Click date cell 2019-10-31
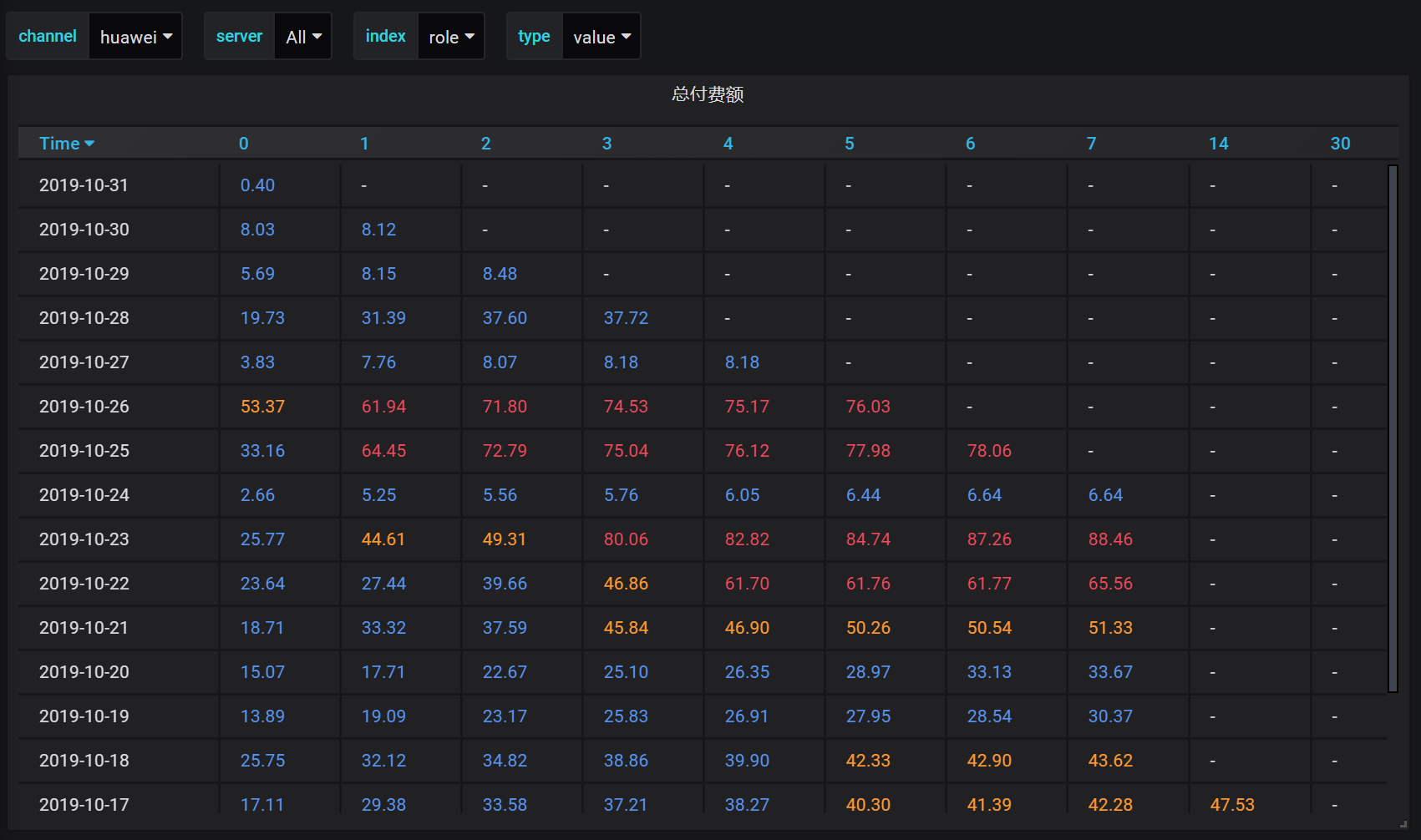Screen dimensions: 1421x840 [x=84, y=185]
